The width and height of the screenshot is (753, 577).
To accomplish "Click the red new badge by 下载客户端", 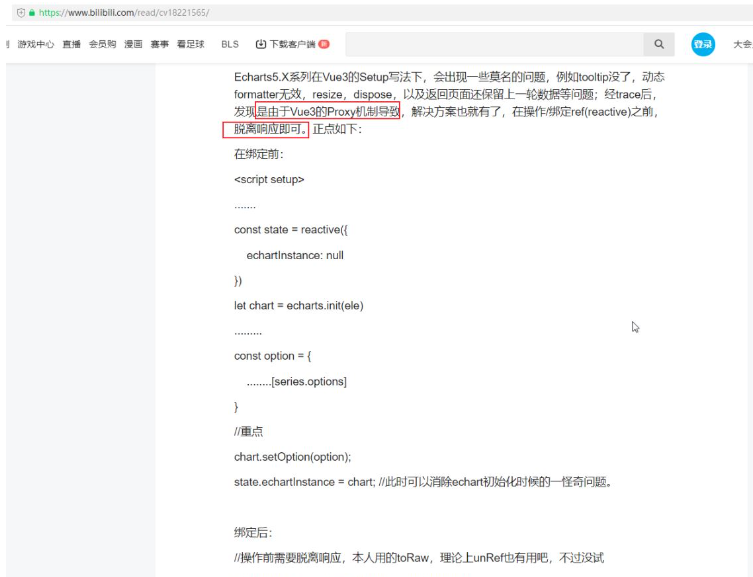I will coord(324,44).
